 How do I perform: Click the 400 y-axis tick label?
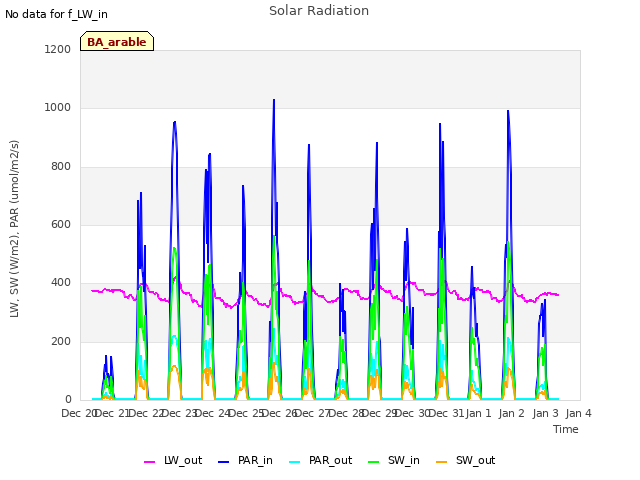click(x=61, y=282)
